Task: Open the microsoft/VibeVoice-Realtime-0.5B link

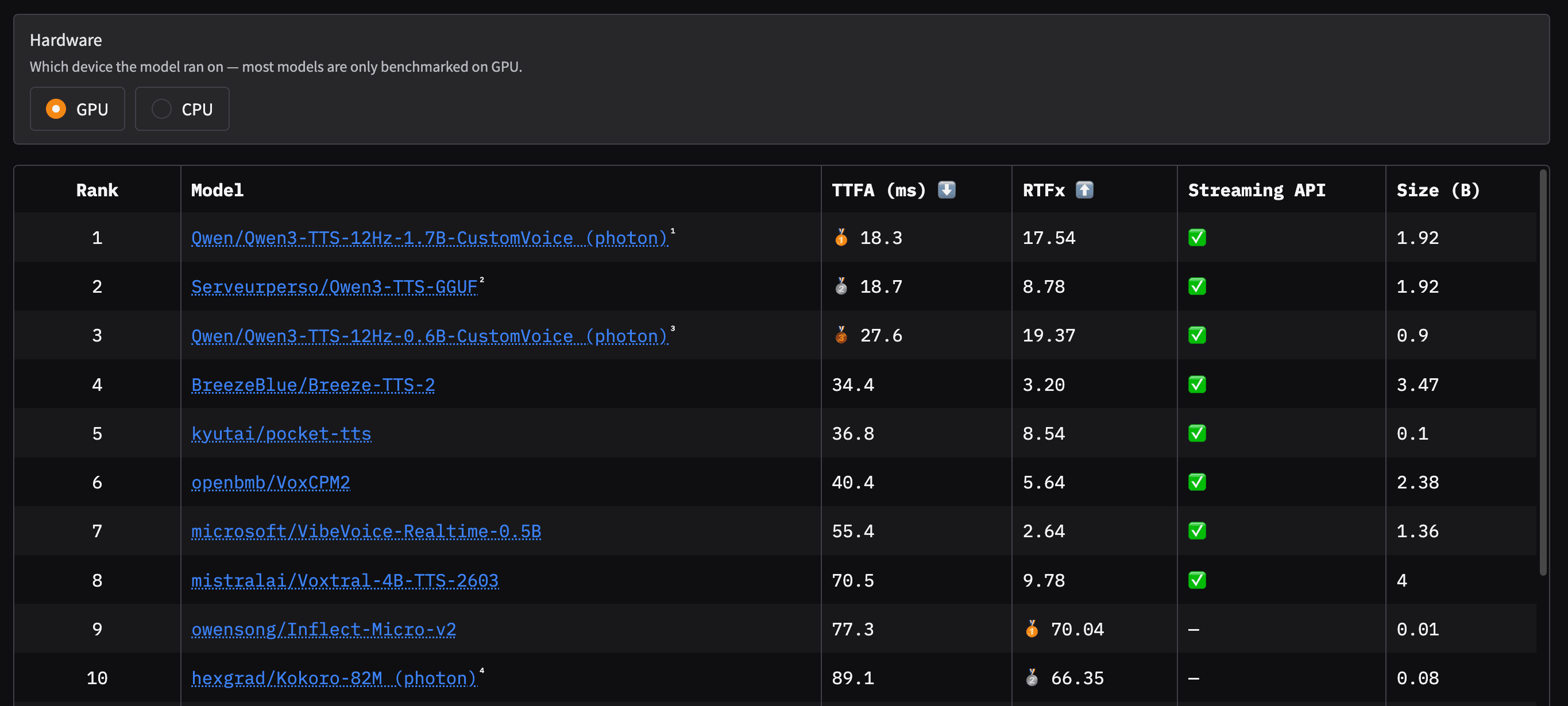Action: click(366, 532)
